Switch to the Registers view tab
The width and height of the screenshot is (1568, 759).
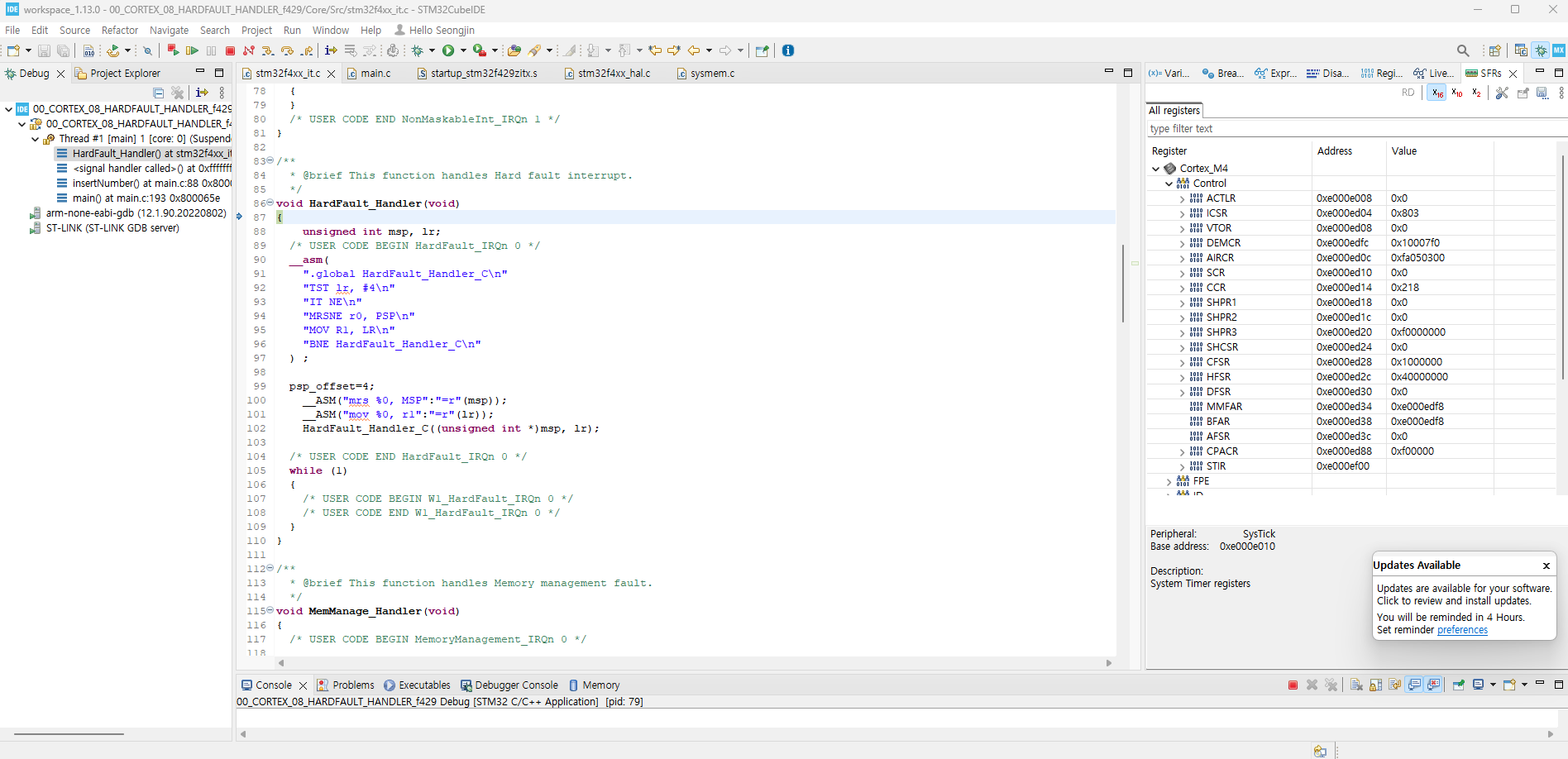pyautogui.click(x=1381, y=73)
